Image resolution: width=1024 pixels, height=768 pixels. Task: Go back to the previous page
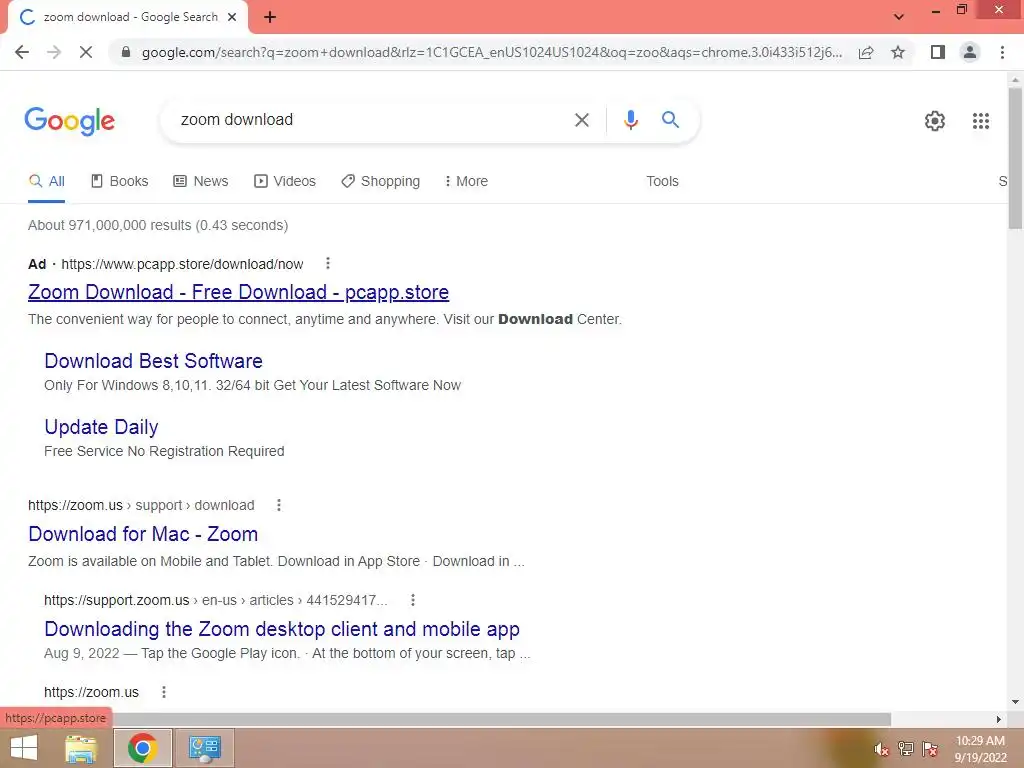22,52
